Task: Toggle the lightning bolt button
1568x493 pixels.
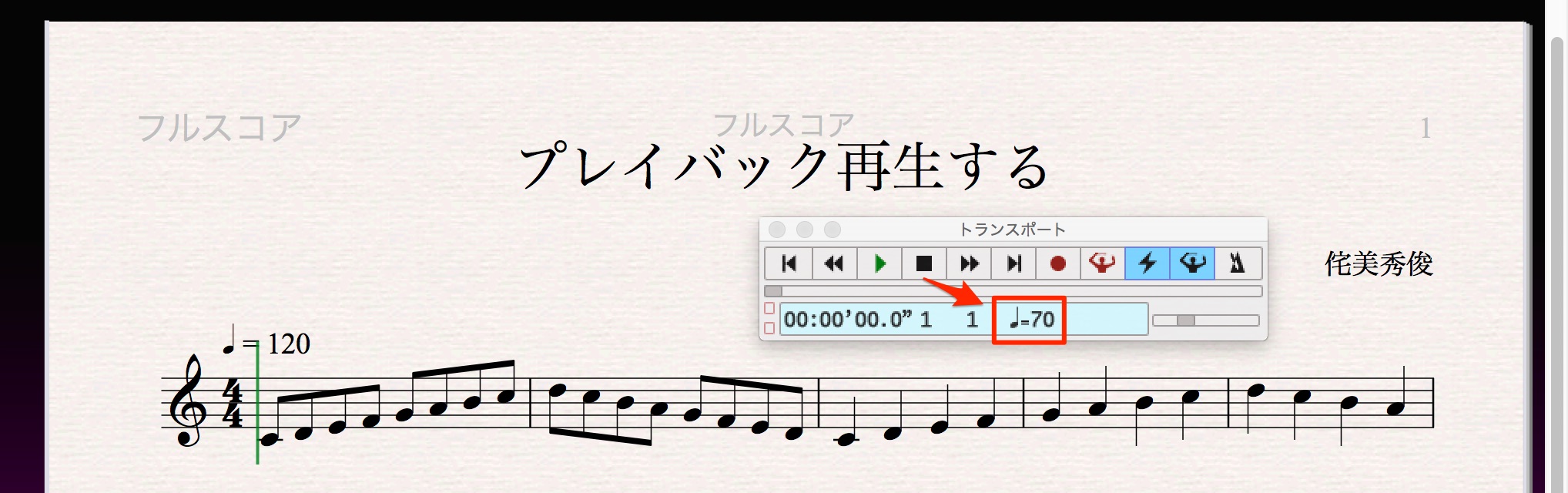Action: (x=1148, y=263)
